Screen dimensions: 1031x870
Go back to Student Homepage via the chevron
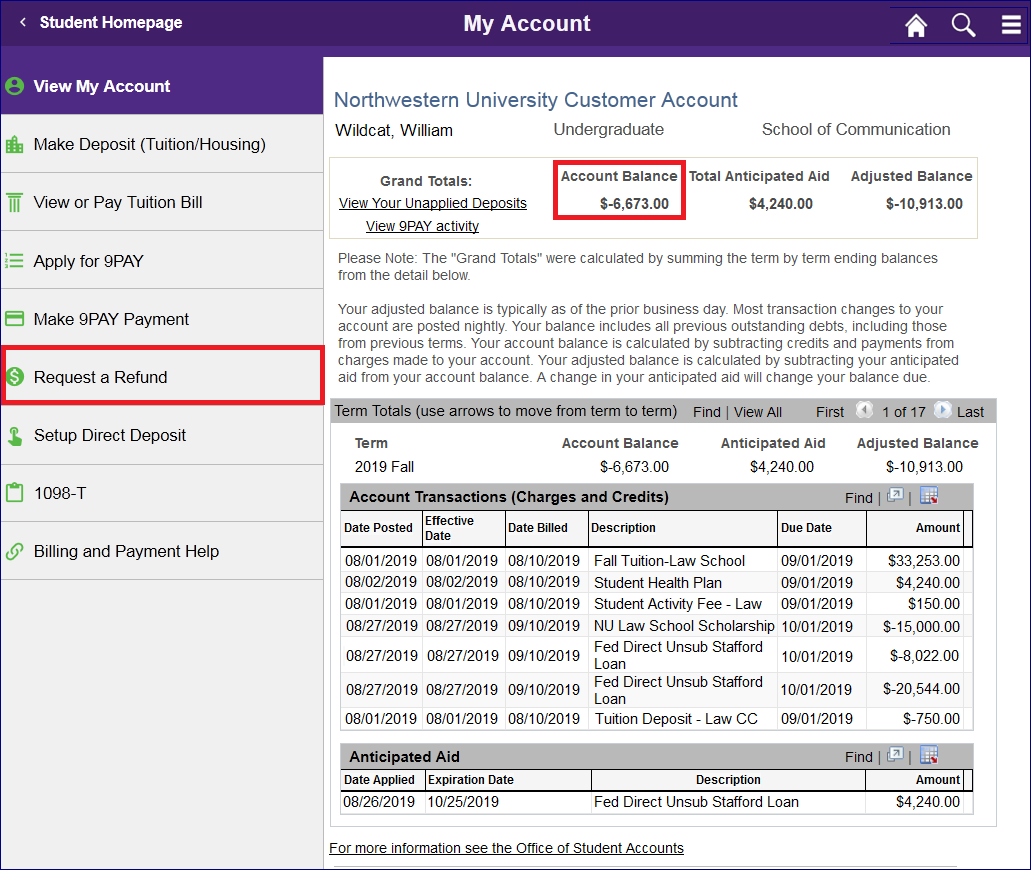click(x=23, y=21)
